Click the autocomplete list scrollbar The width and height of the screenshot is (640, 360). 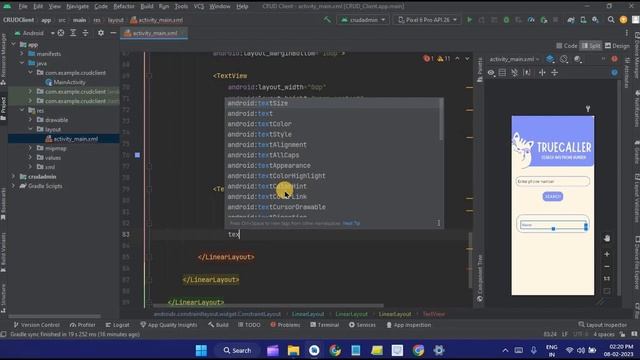[x=441, y=119]
